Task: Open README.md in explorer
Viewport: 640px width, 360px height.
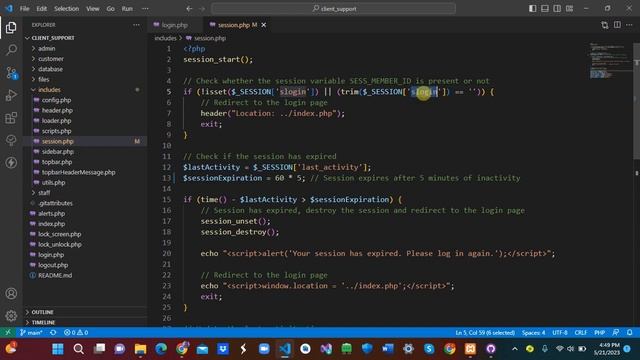Action: click(x=55, y=275)
